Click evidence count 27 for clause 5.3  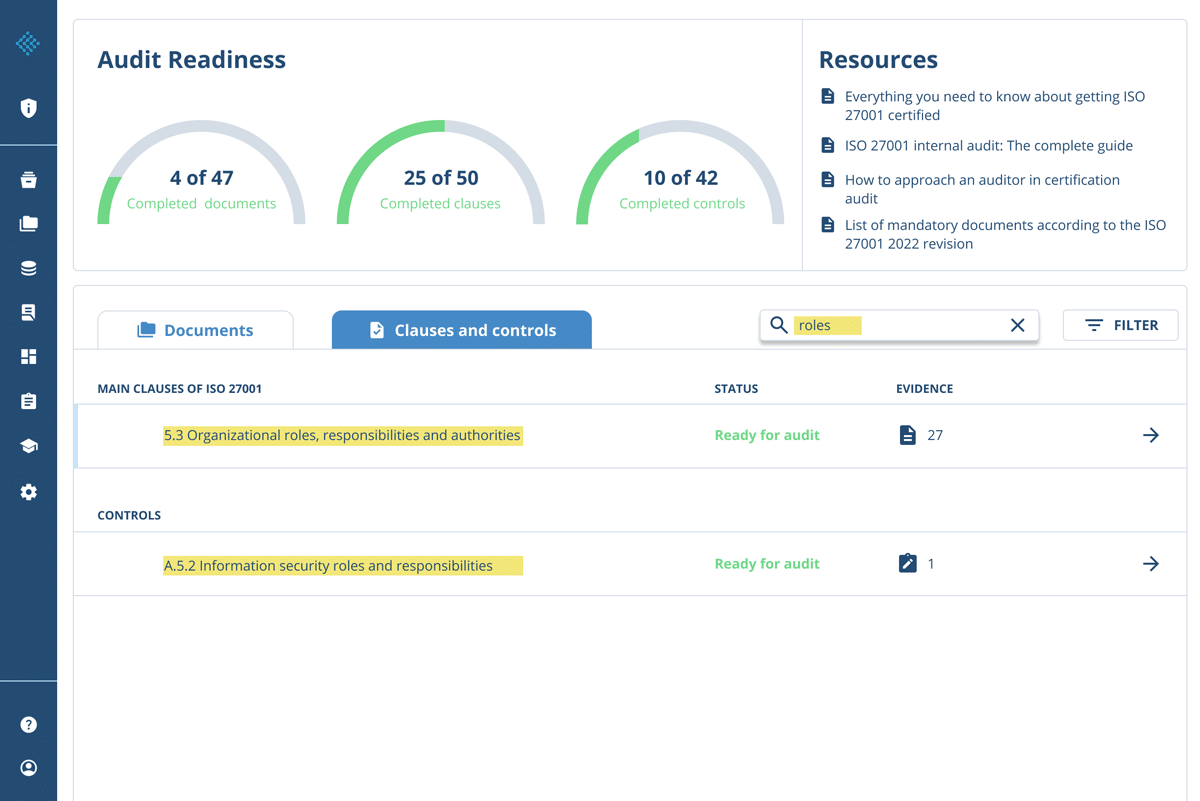(935, 435)
